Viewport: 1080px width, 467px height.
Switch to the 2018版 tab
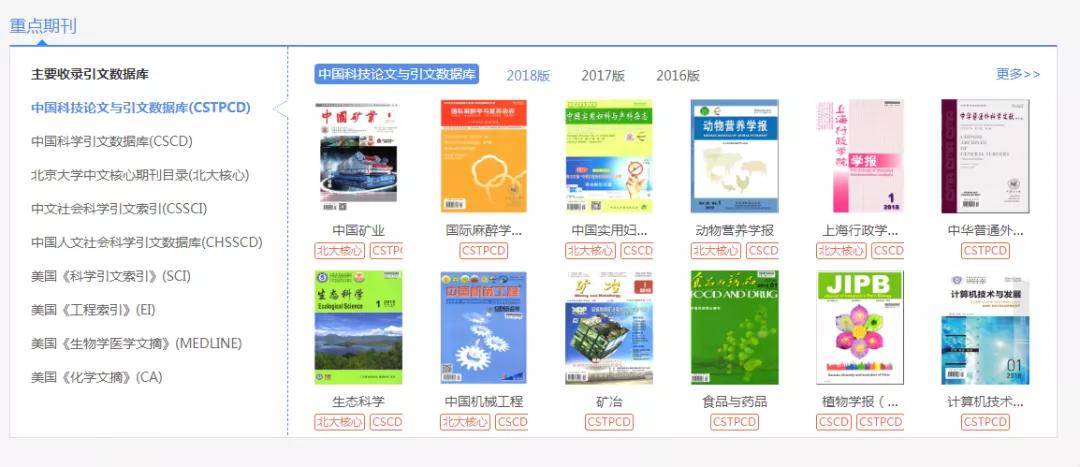(x=528, y=75)
